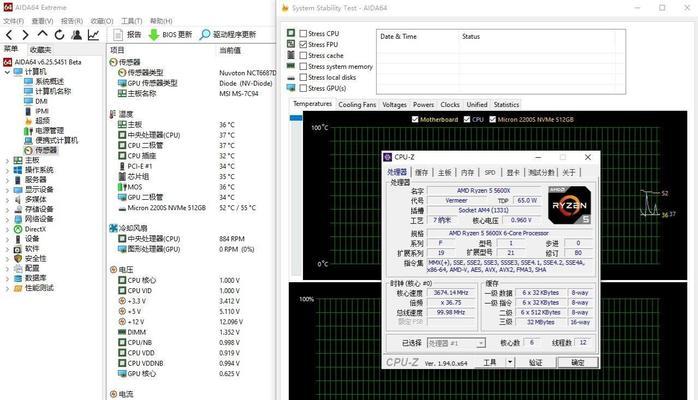
Task: Open the 处理器 #1 selection combo box
Action: tap(456, 343)
